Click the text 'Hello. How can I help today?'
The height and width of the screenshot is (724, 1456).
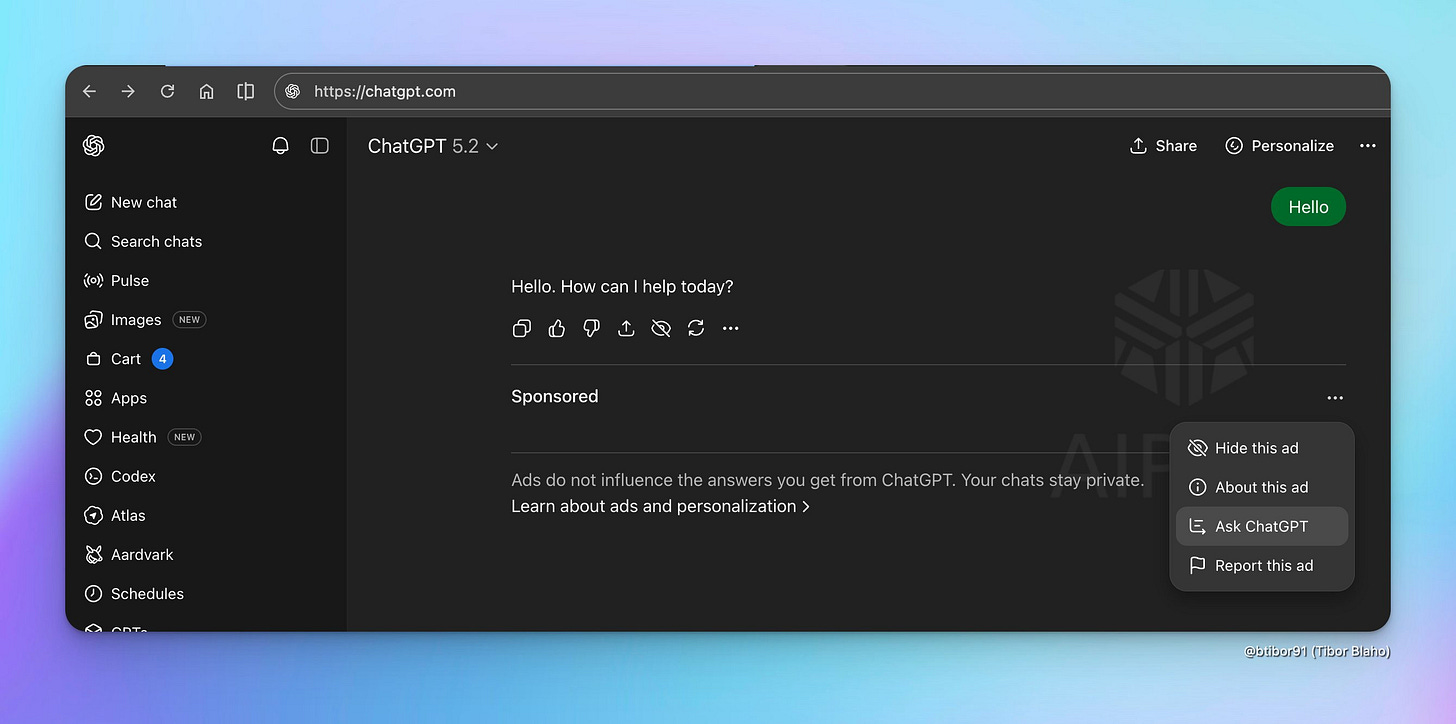pos(622,287)
